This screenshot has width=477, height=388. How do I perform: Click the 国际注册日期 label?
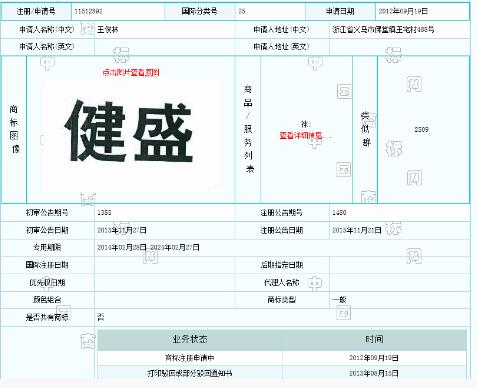(x=47, y=265)
